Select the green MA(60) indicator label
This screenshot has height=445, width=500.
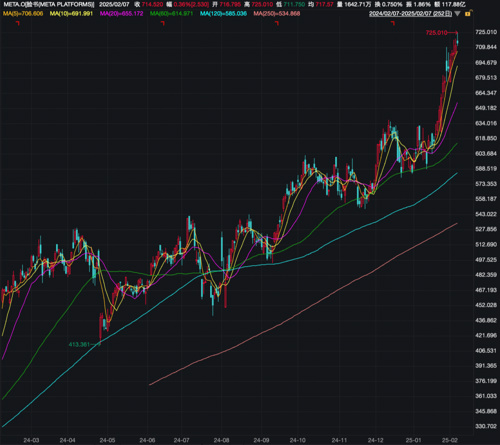(x=171, y=14)
